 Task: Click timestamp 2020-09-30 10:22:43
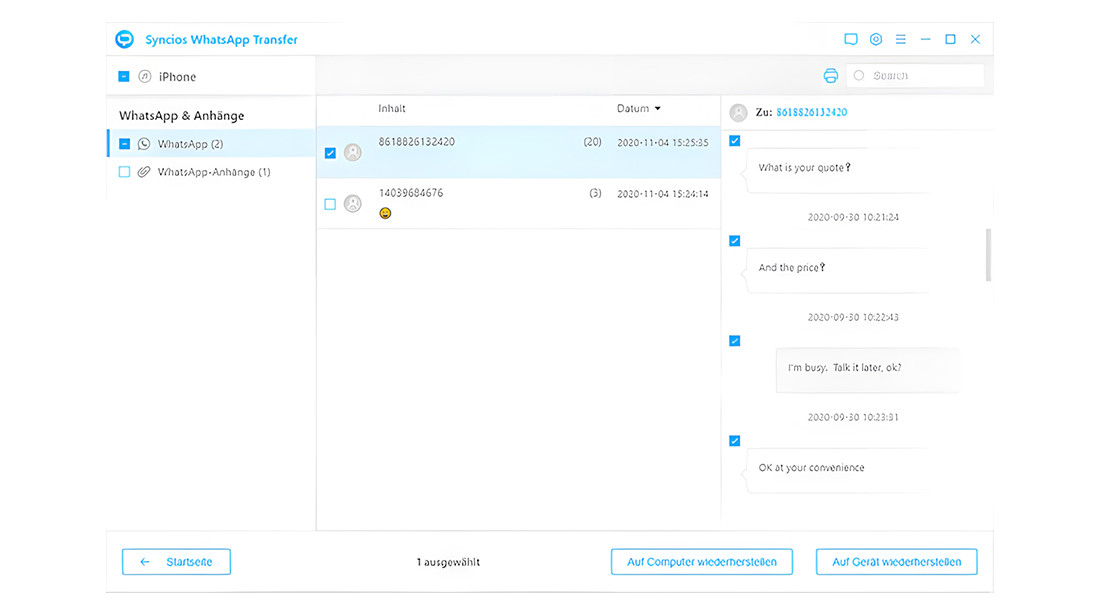pos(852,317)
